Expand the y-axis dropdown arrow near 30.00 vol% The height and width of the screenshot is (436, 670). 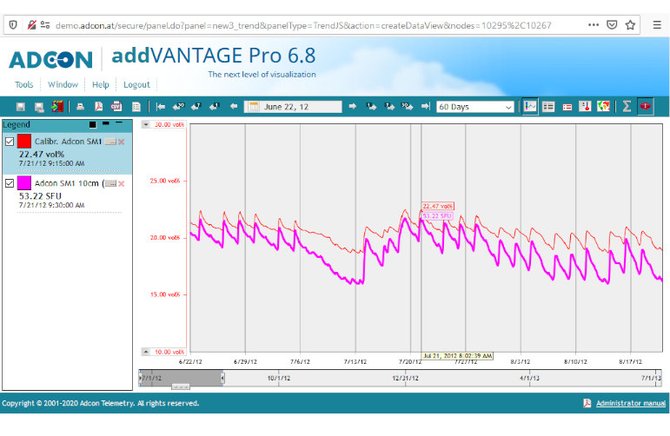point(147,125)
